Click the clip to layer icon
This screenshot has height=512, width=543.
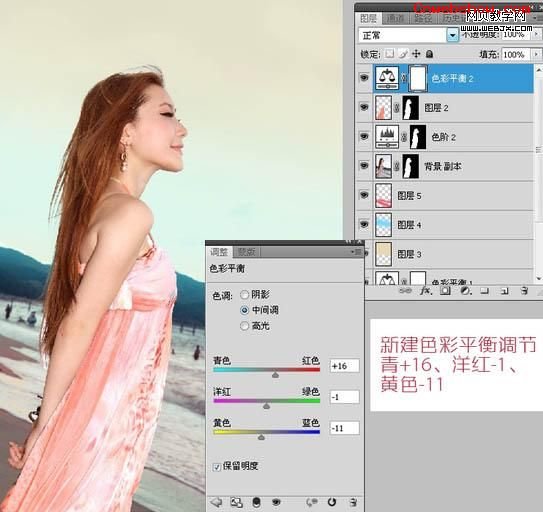pyautogui.click(x=257, y=502)
